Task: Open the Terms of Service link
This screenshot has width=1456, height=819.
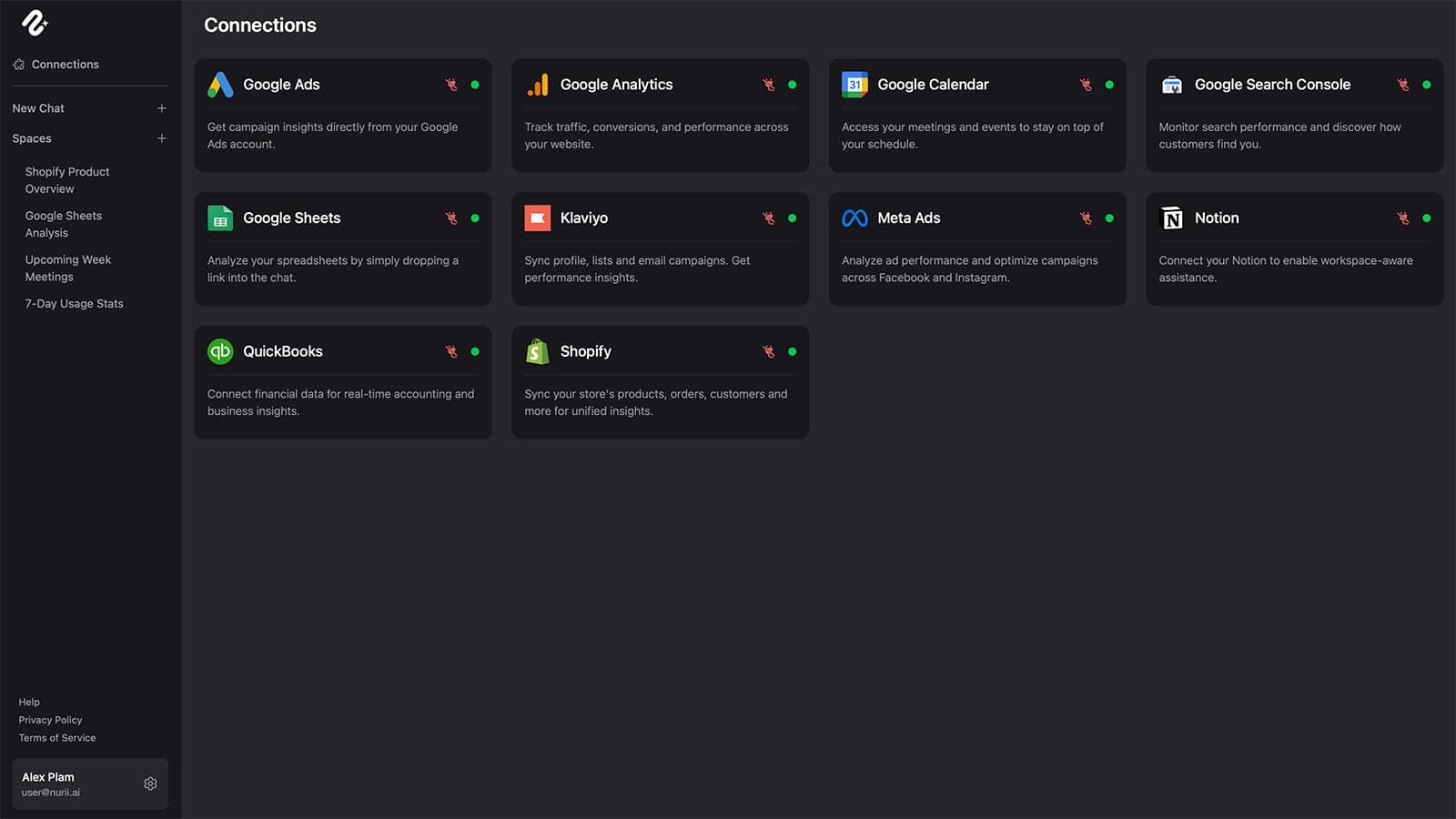Action: pos(57,738)
